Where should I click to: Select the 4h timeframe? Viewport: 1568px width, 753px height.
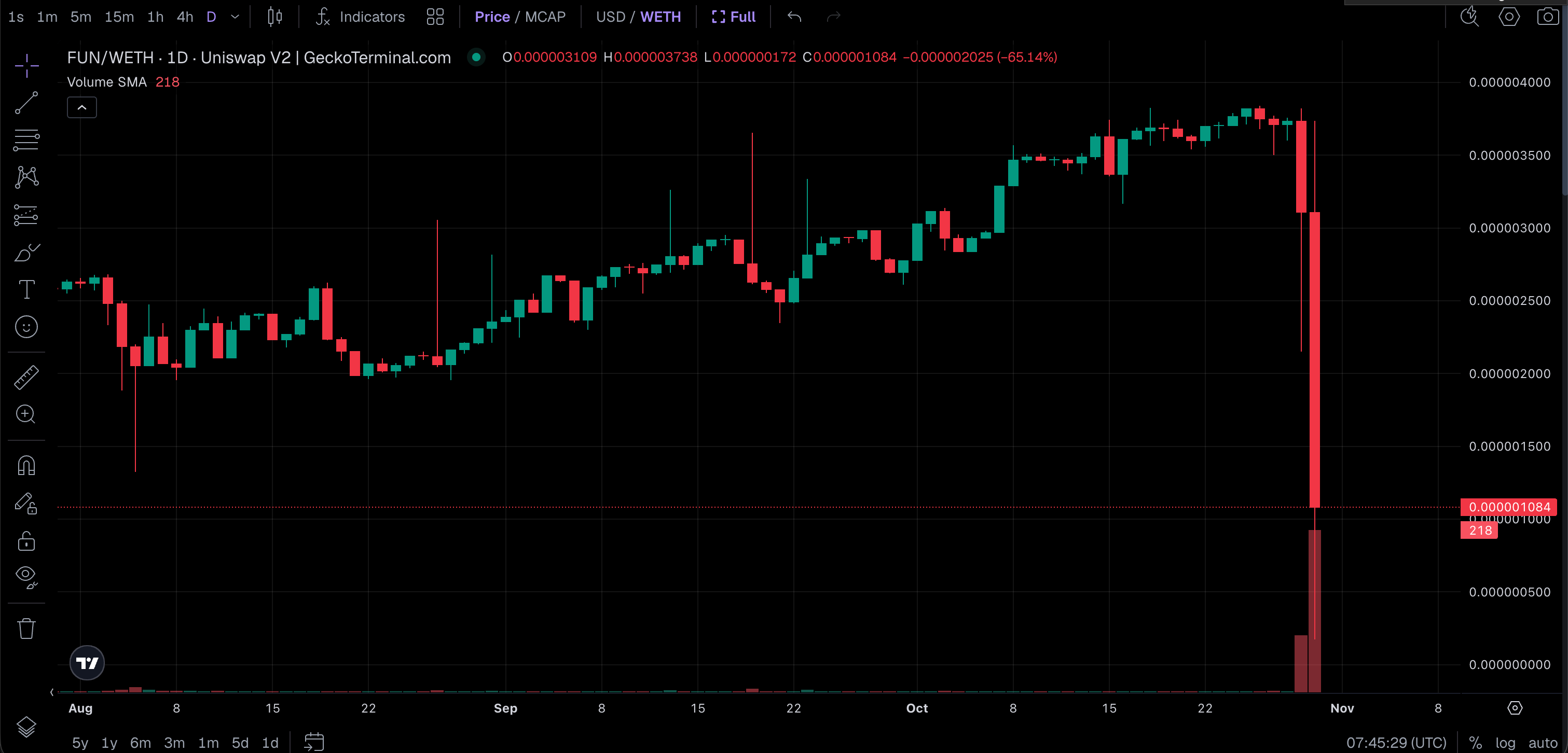click(185, 17)
